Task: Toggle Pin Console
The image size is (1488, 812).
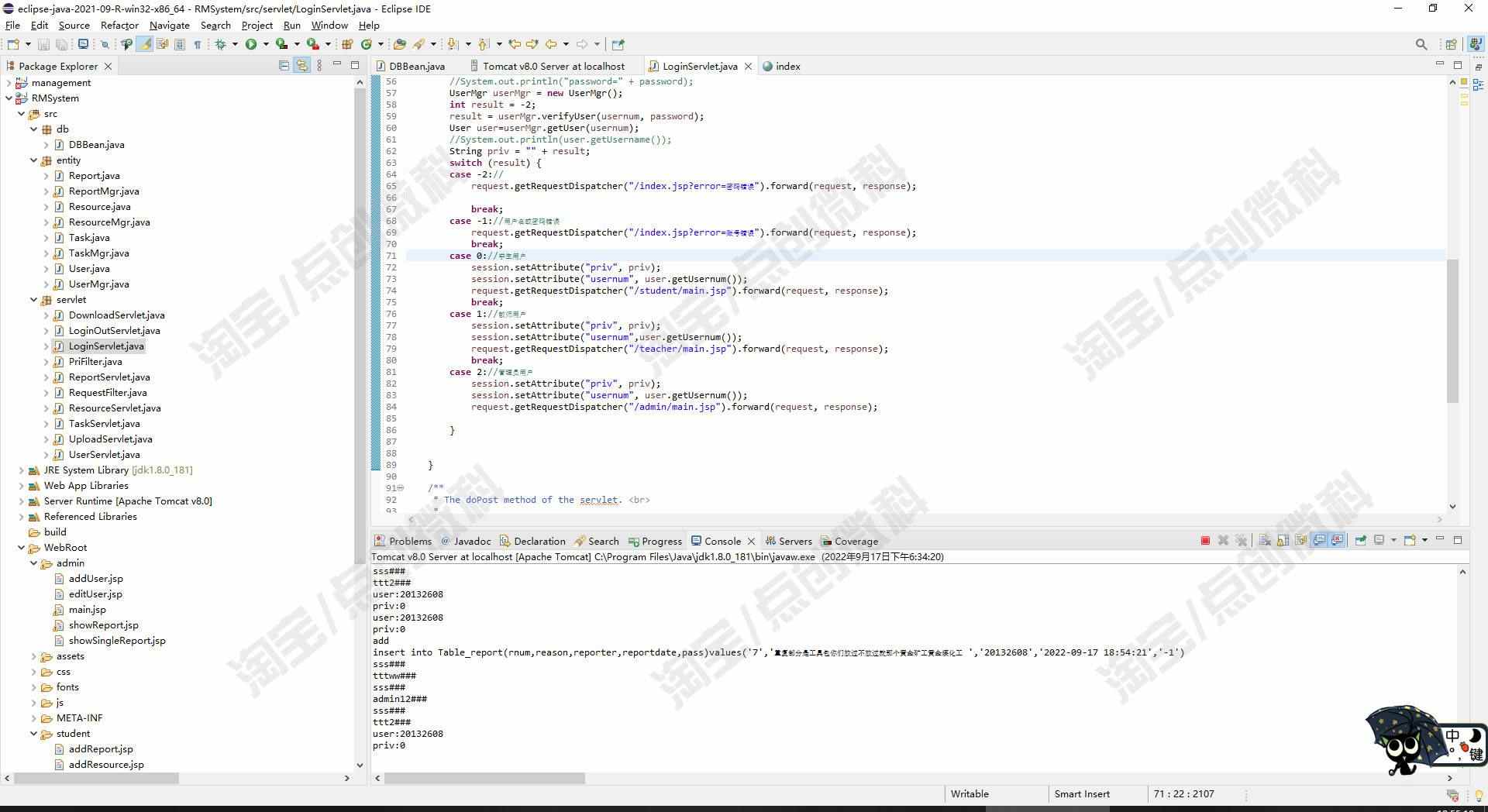Action: coord(1360,540)
